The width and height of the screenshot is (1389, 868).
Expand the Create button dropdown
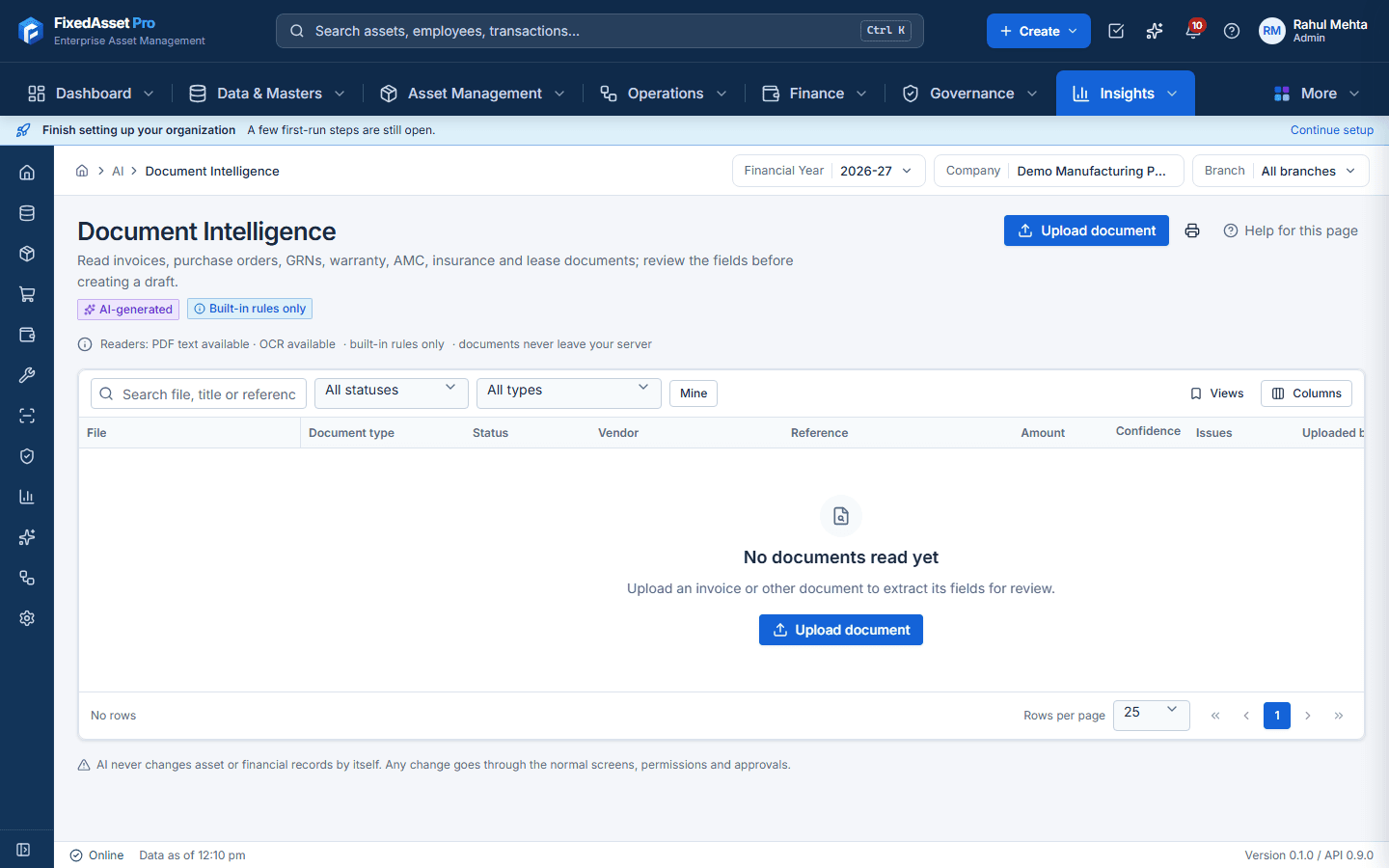point(1039,31)
